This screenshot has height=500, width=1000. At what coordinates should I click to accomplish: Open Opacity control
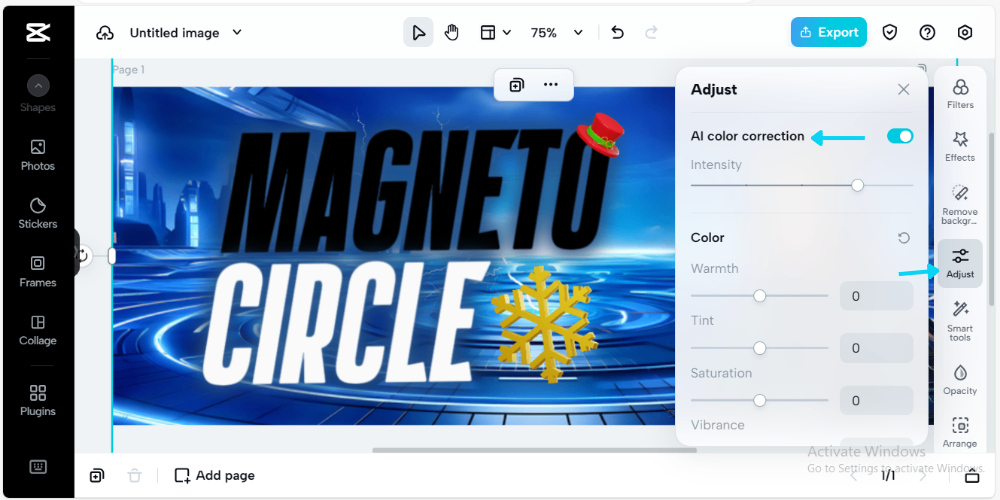click(x=960, y=380)
